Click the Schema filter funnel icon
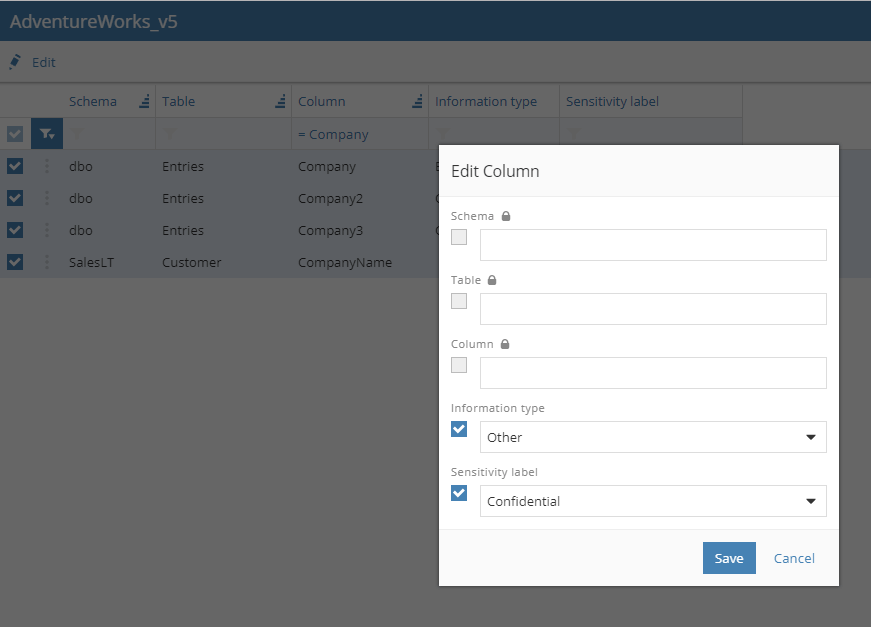 [x=77, y=134]
